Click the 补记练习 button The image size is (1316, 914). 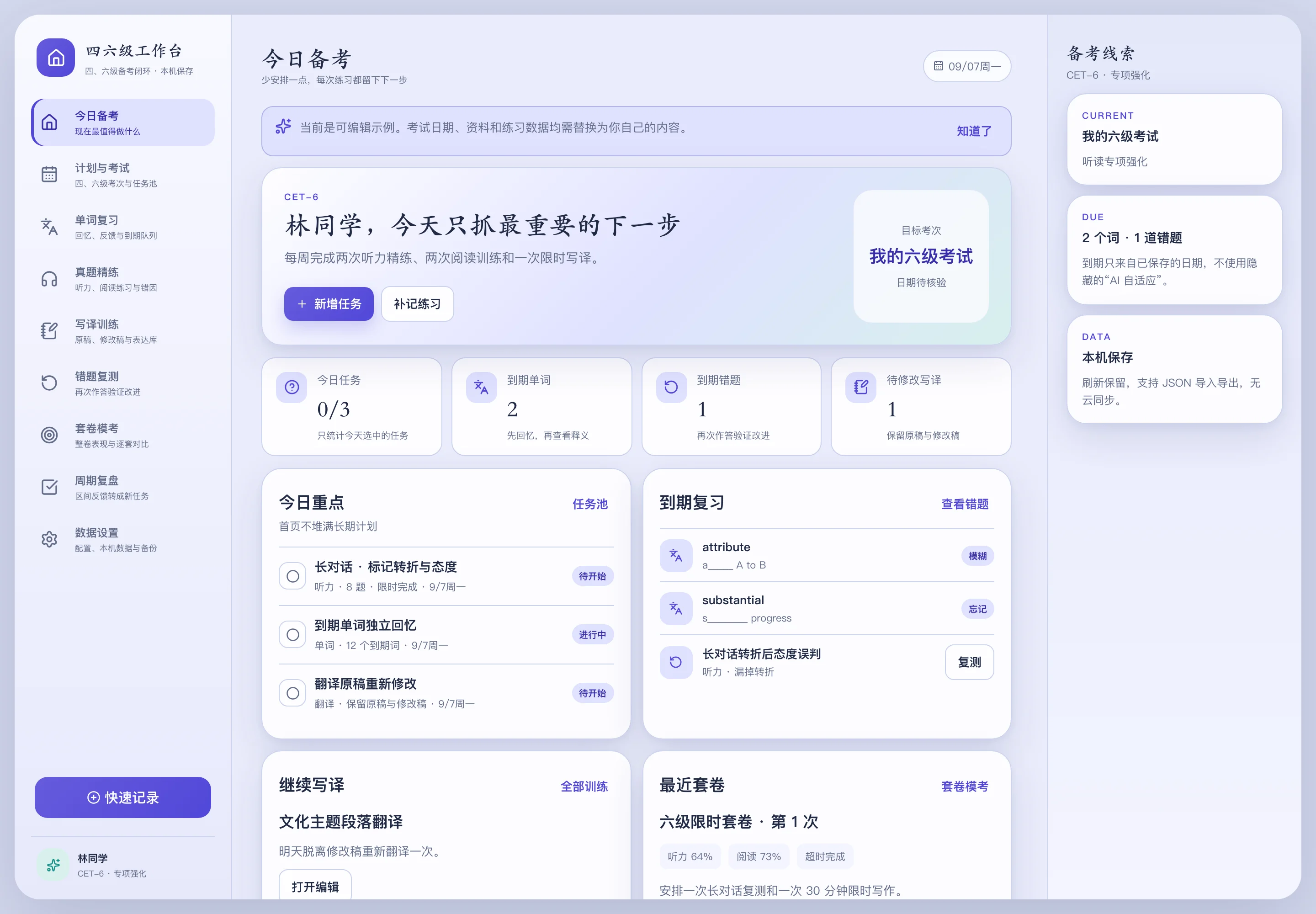point(418,304)
